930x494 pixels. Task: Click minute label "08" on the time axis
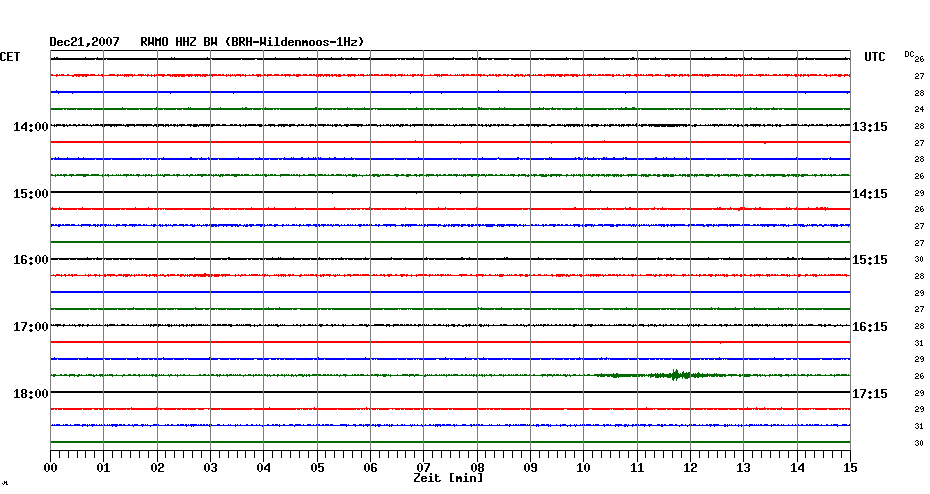[477, 467]
